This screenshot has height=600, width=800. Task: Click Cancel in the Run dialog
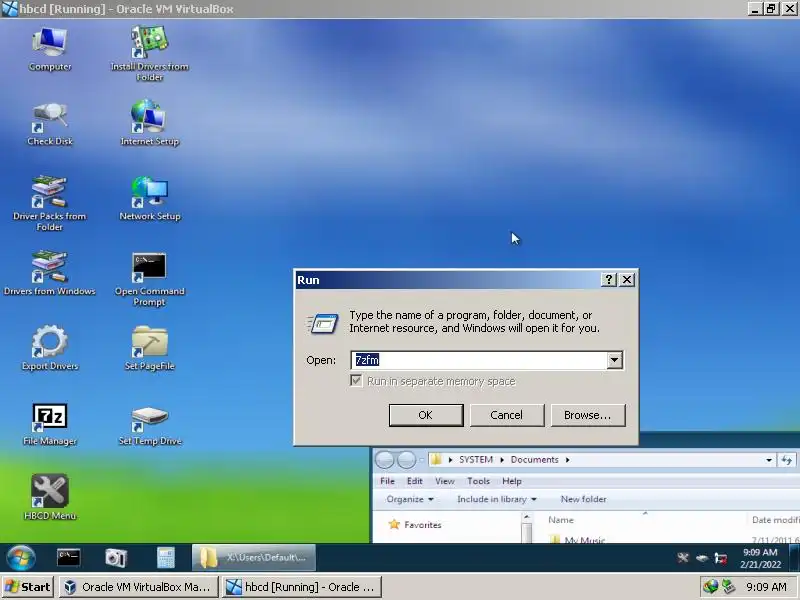coord(507,415)
